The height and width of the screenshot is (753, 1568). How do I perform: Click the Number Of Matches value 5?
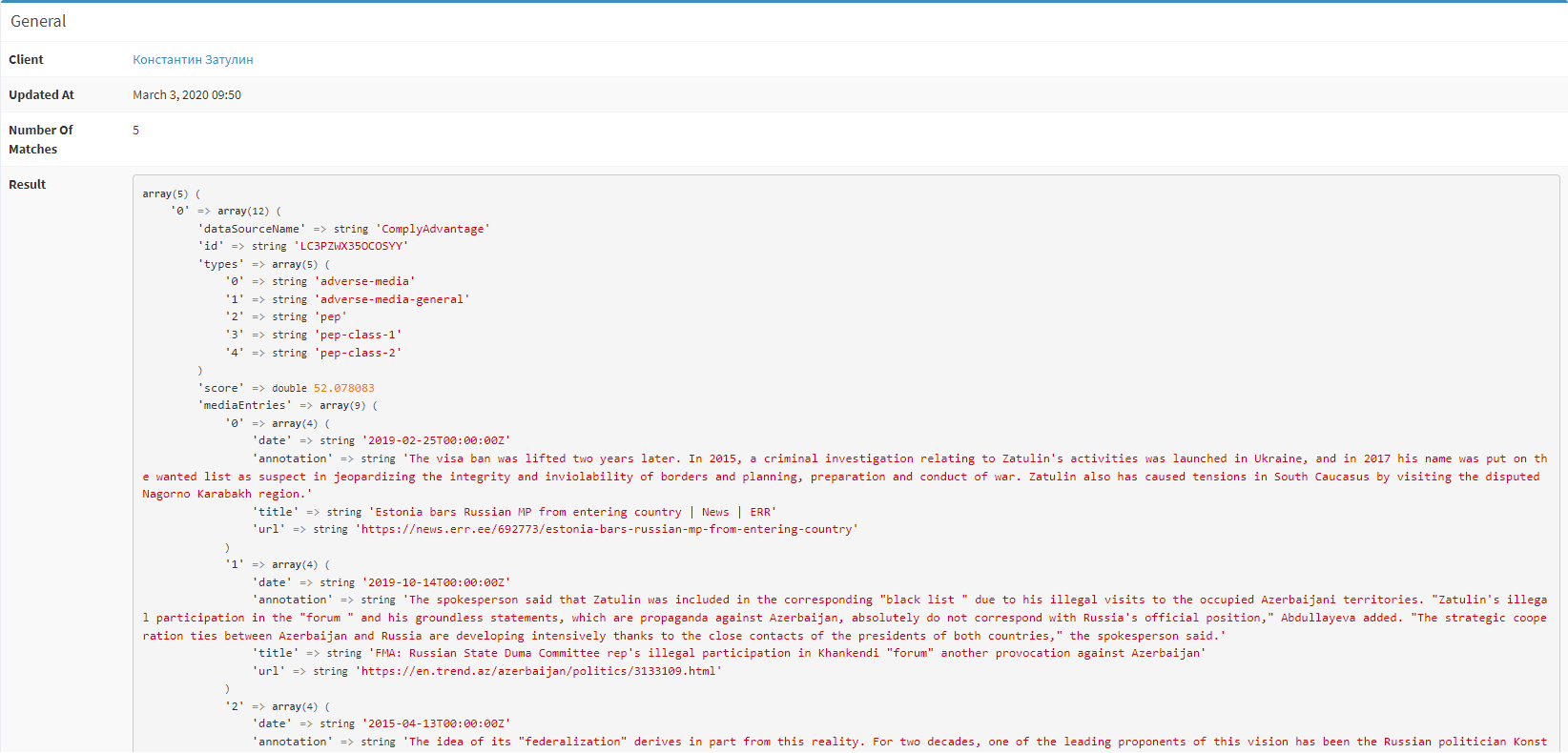(x=135, y=131)
